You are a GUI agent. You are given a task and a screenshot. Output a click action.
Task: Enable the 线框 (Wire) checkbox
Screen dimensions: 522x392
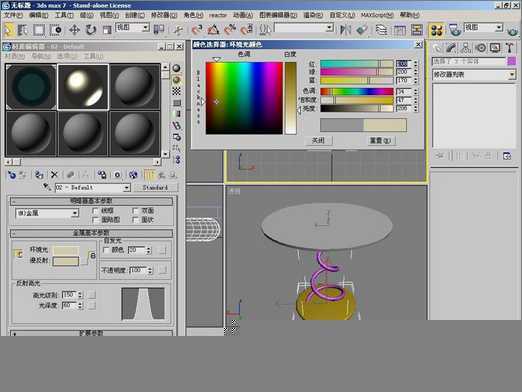click(95, 211)
